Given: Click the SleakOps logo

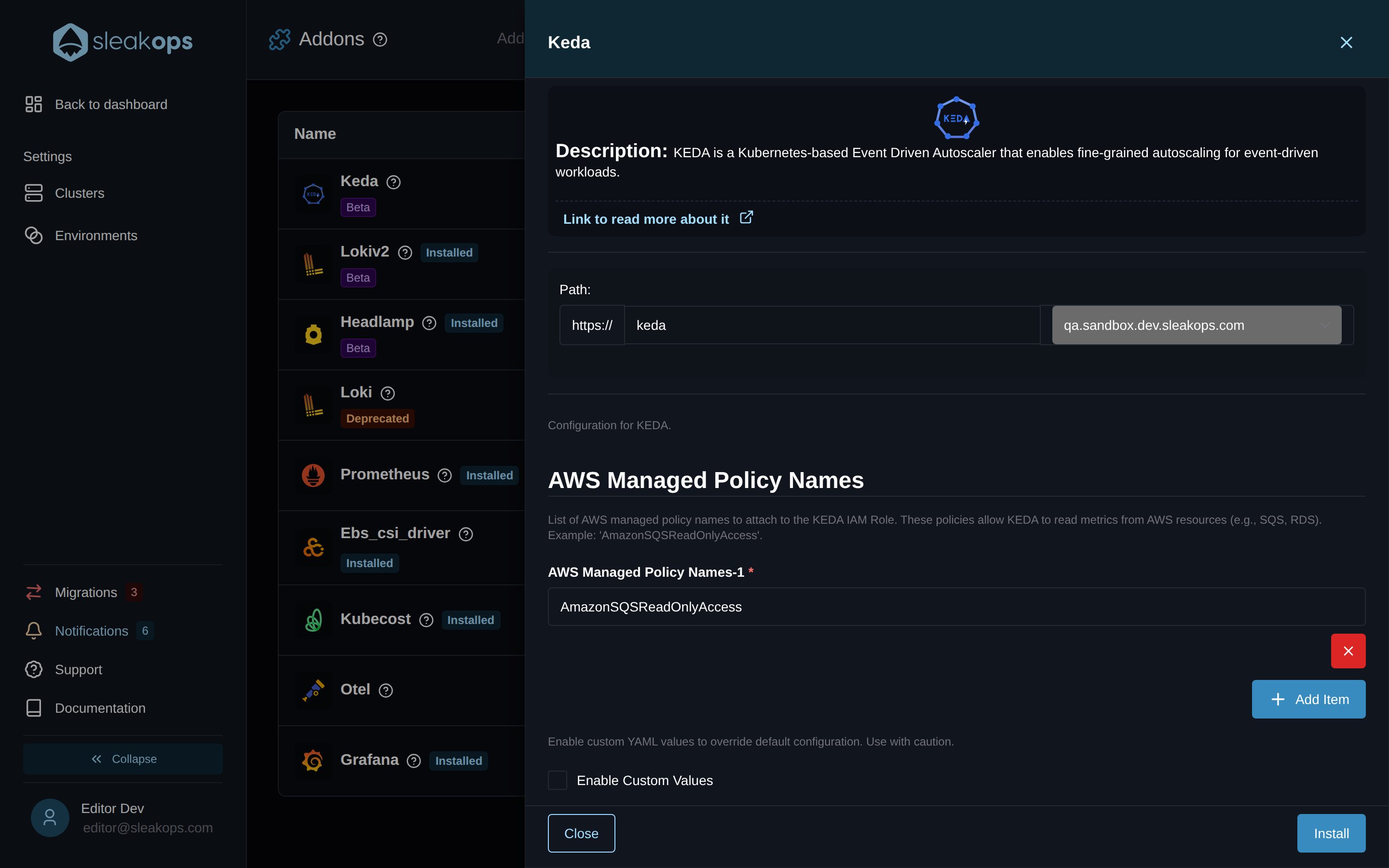Looking at the screenshot, I should coord(123,41).
